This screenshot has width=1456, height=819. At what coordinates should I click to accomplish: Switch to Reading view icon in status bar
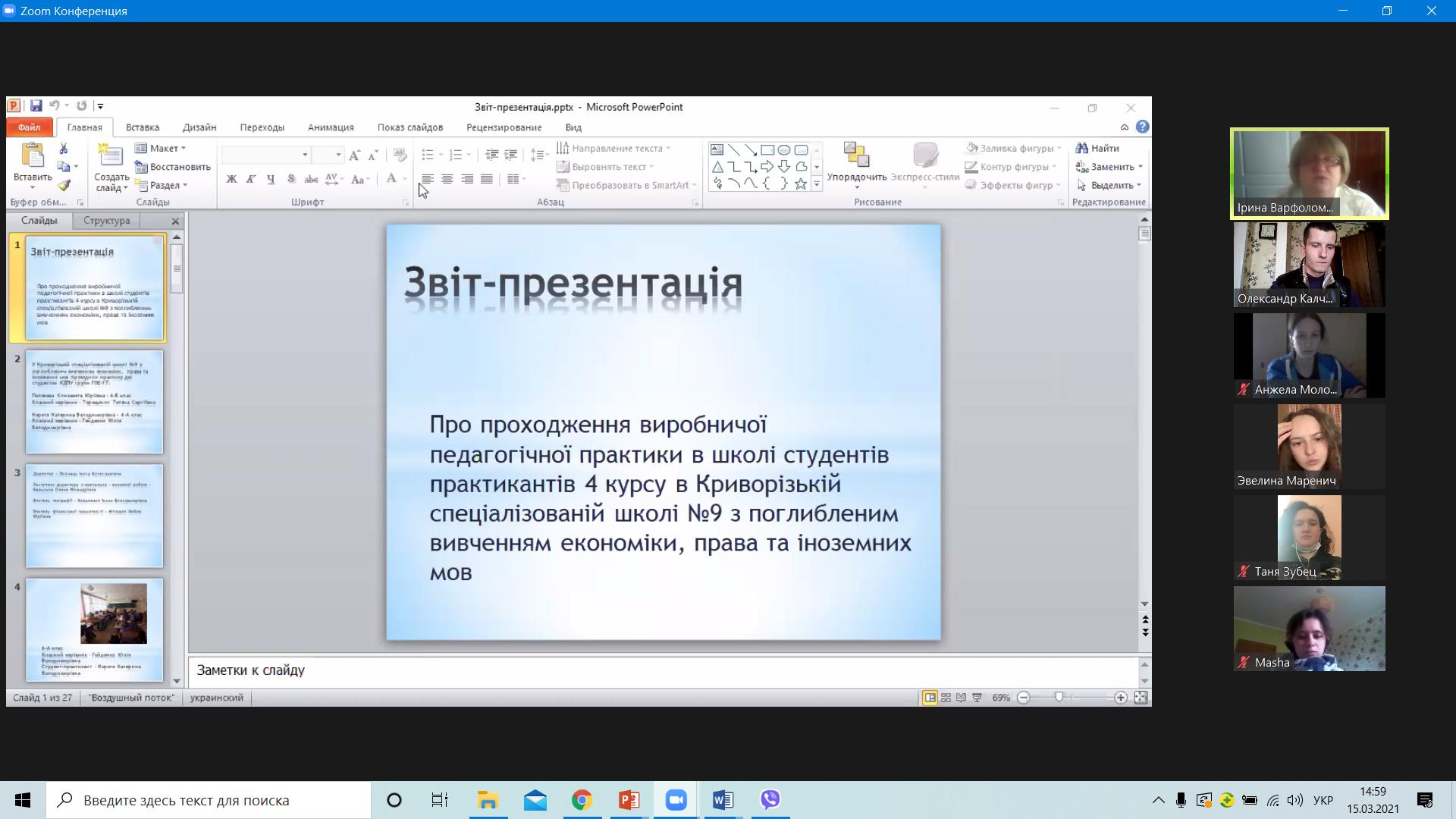961,698
